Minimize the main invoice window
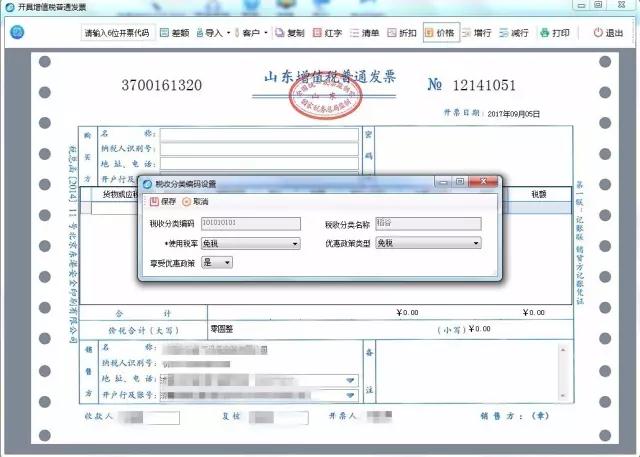 click(x=582, y=5)
